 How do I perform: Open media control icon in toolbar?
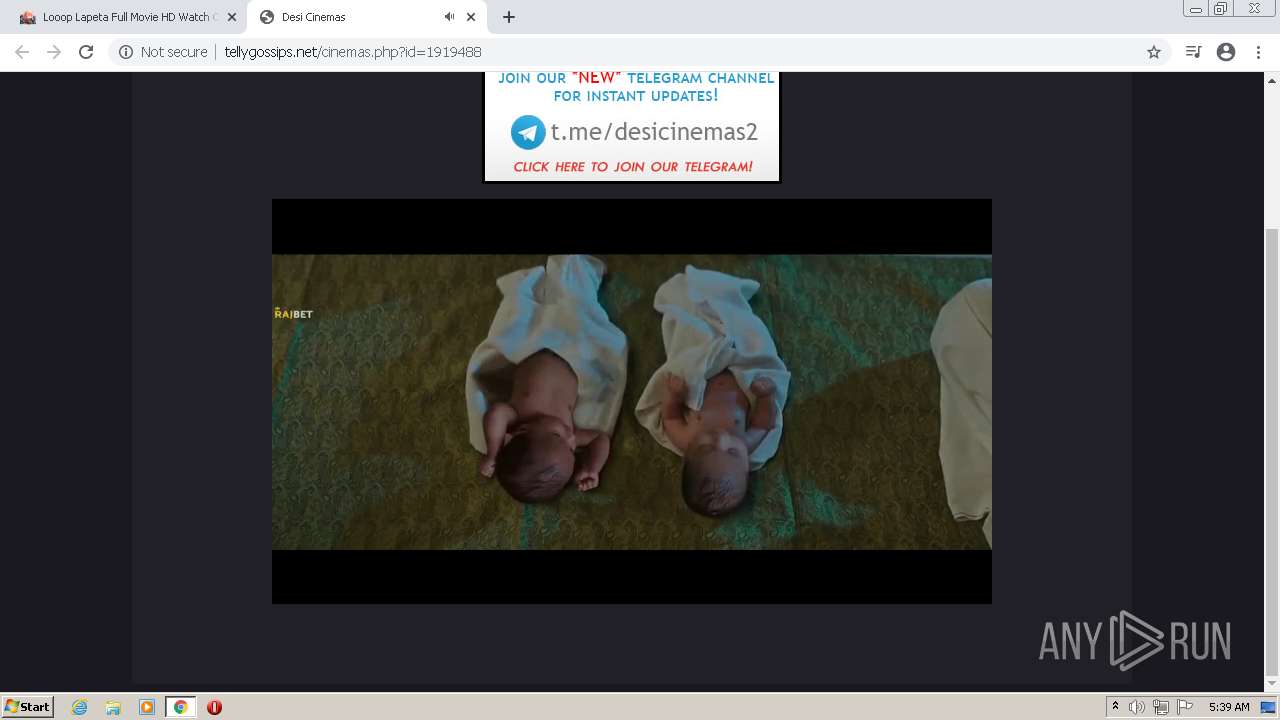coord(1193,52)
